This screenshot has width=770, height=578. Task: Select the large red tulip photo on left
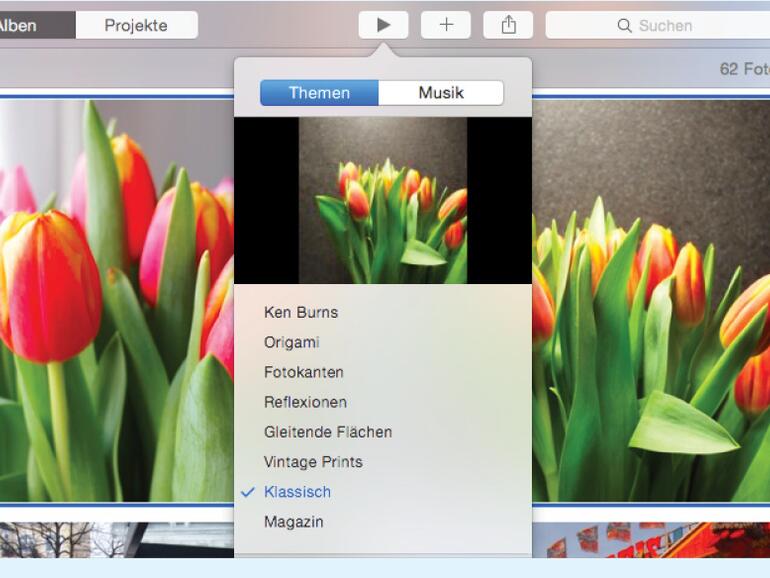(x=117, y=301)
